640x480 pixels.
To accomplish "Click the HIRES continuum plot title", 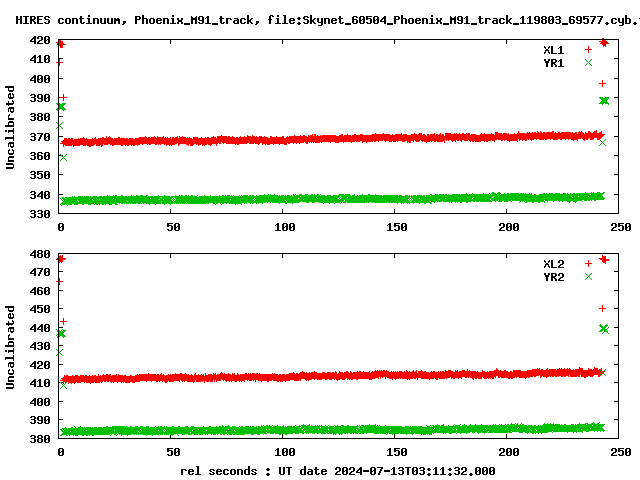I will (327, 20).
